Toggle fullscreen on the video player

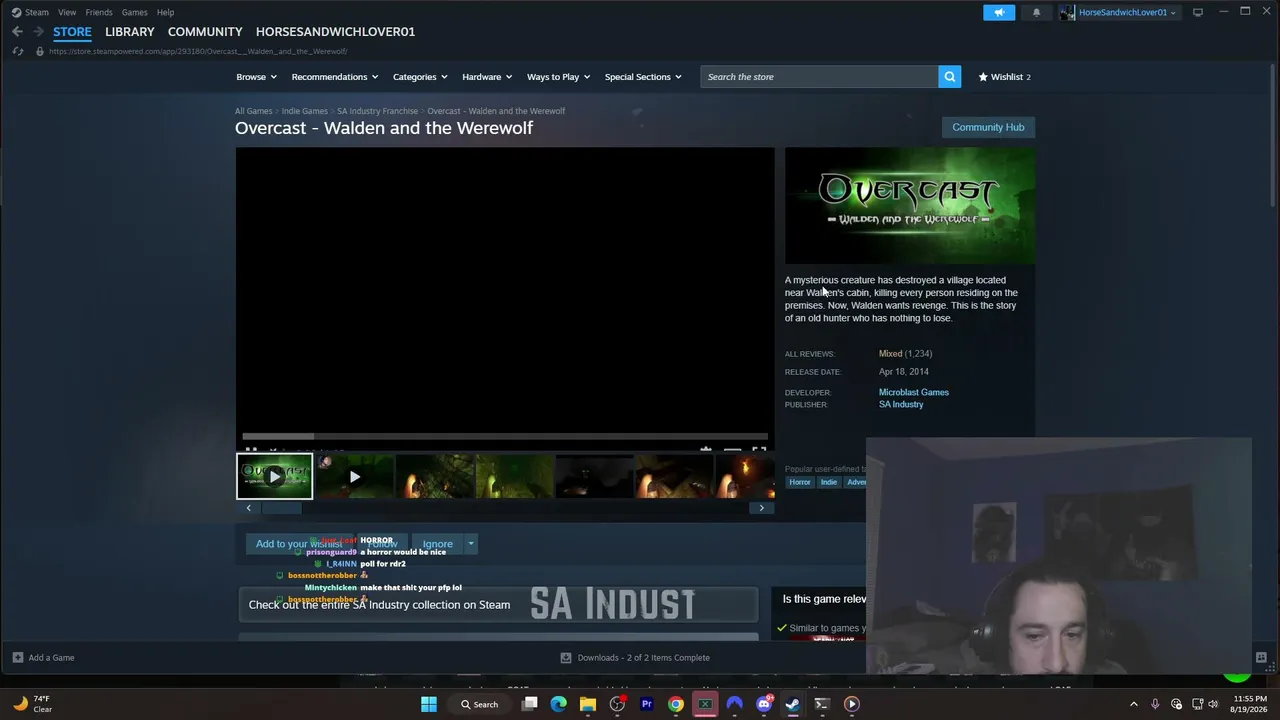click(759, 449)
